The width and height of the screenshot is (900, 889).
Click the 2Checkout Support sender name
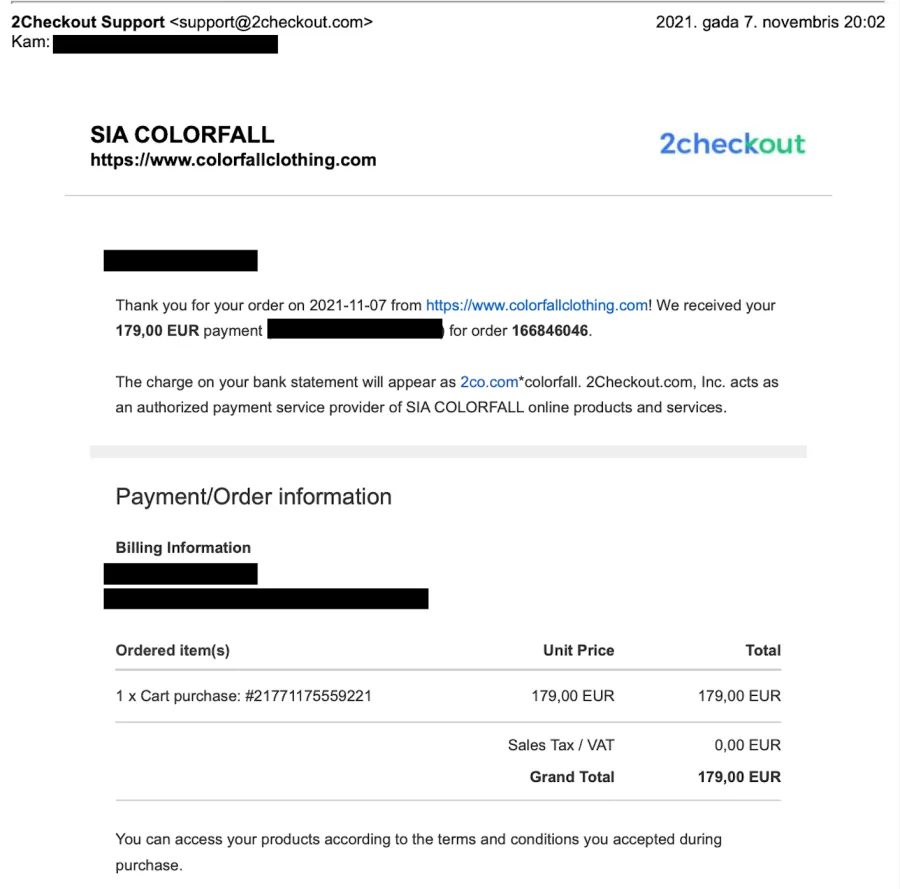(88, 22)
